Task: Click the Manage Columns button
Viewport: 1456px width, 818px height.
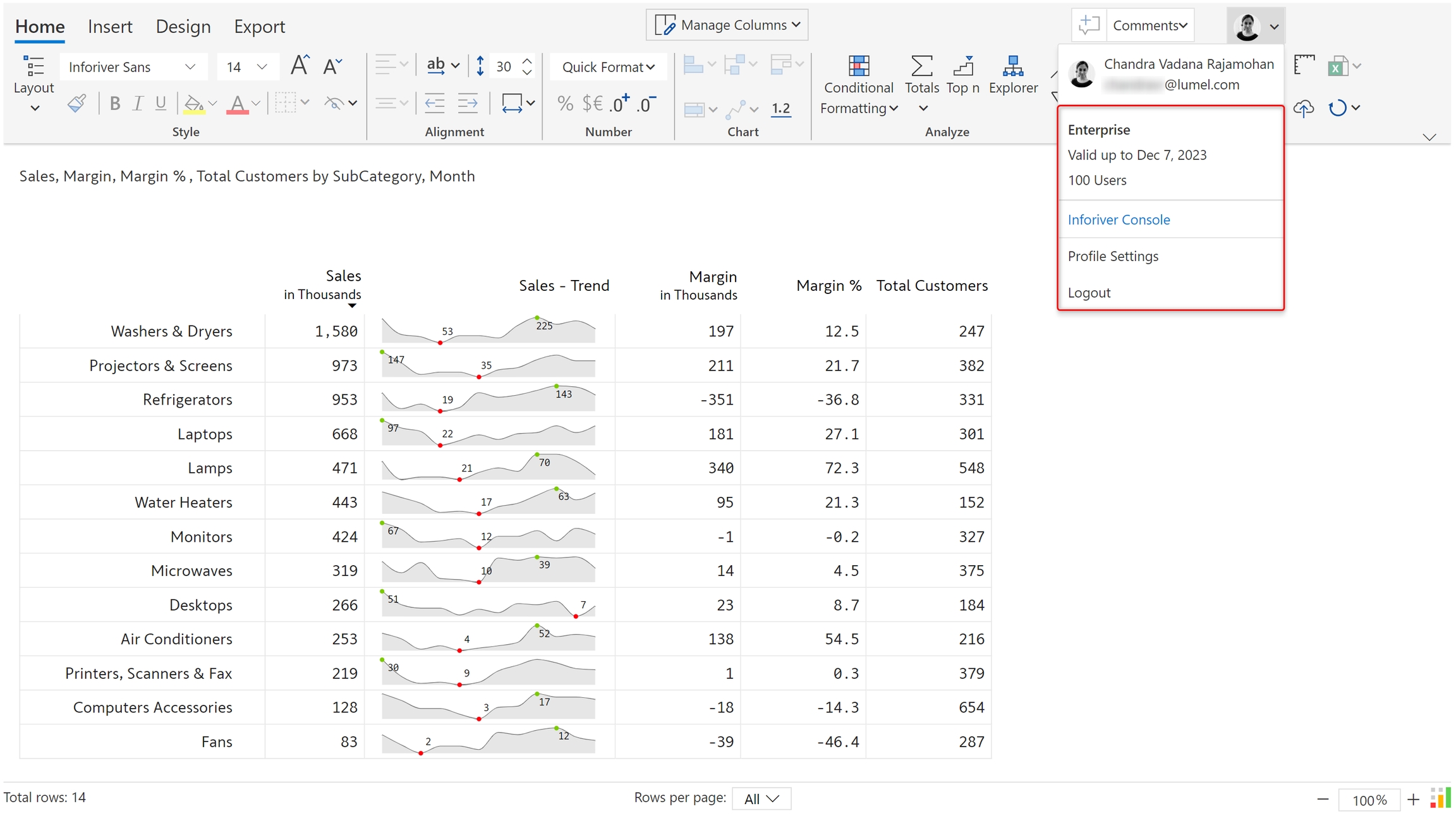Action: click(x=727, y=25)
